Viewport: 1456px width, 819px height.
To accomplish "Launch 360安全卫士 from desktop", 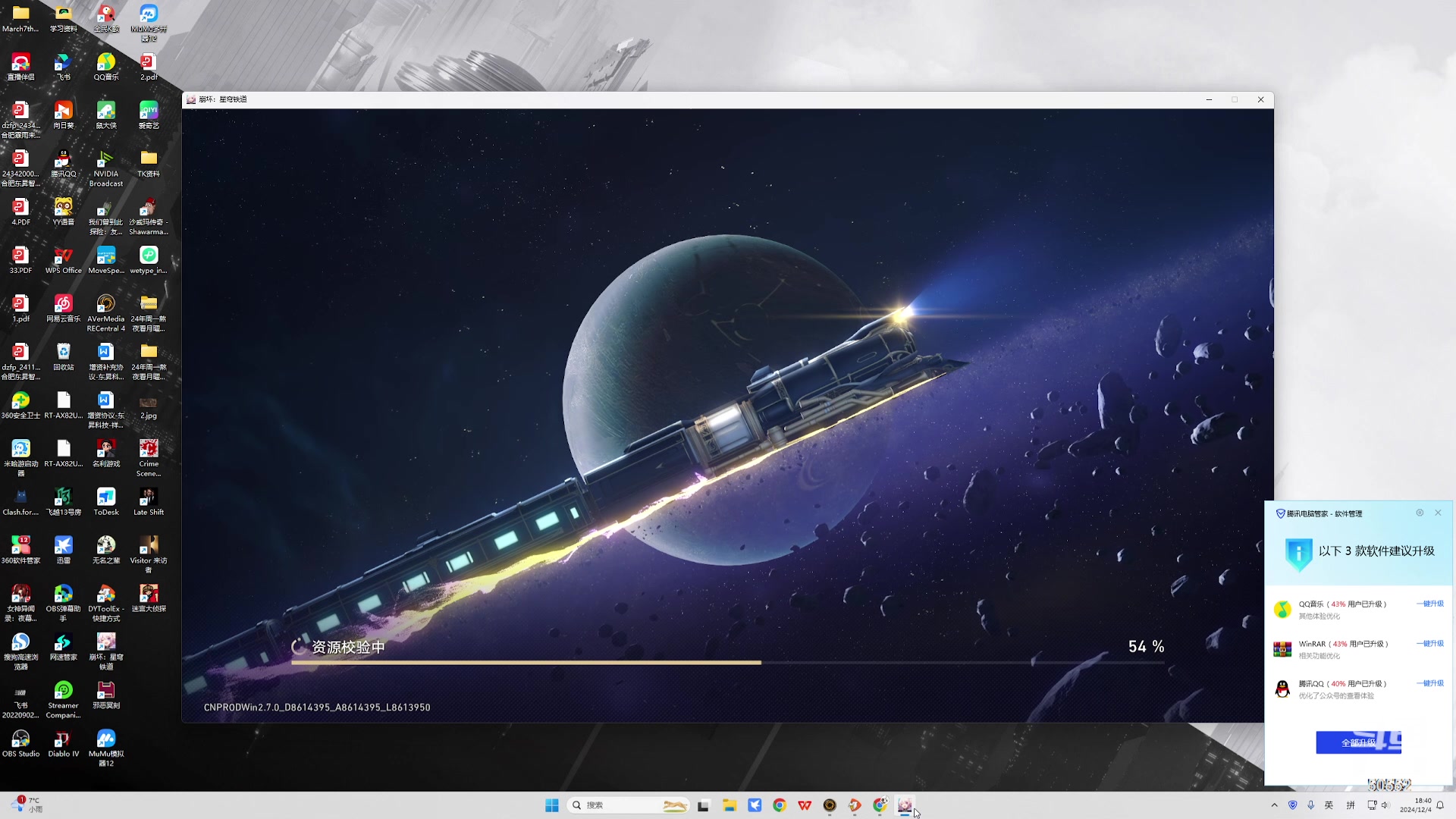I will [20, 405].
